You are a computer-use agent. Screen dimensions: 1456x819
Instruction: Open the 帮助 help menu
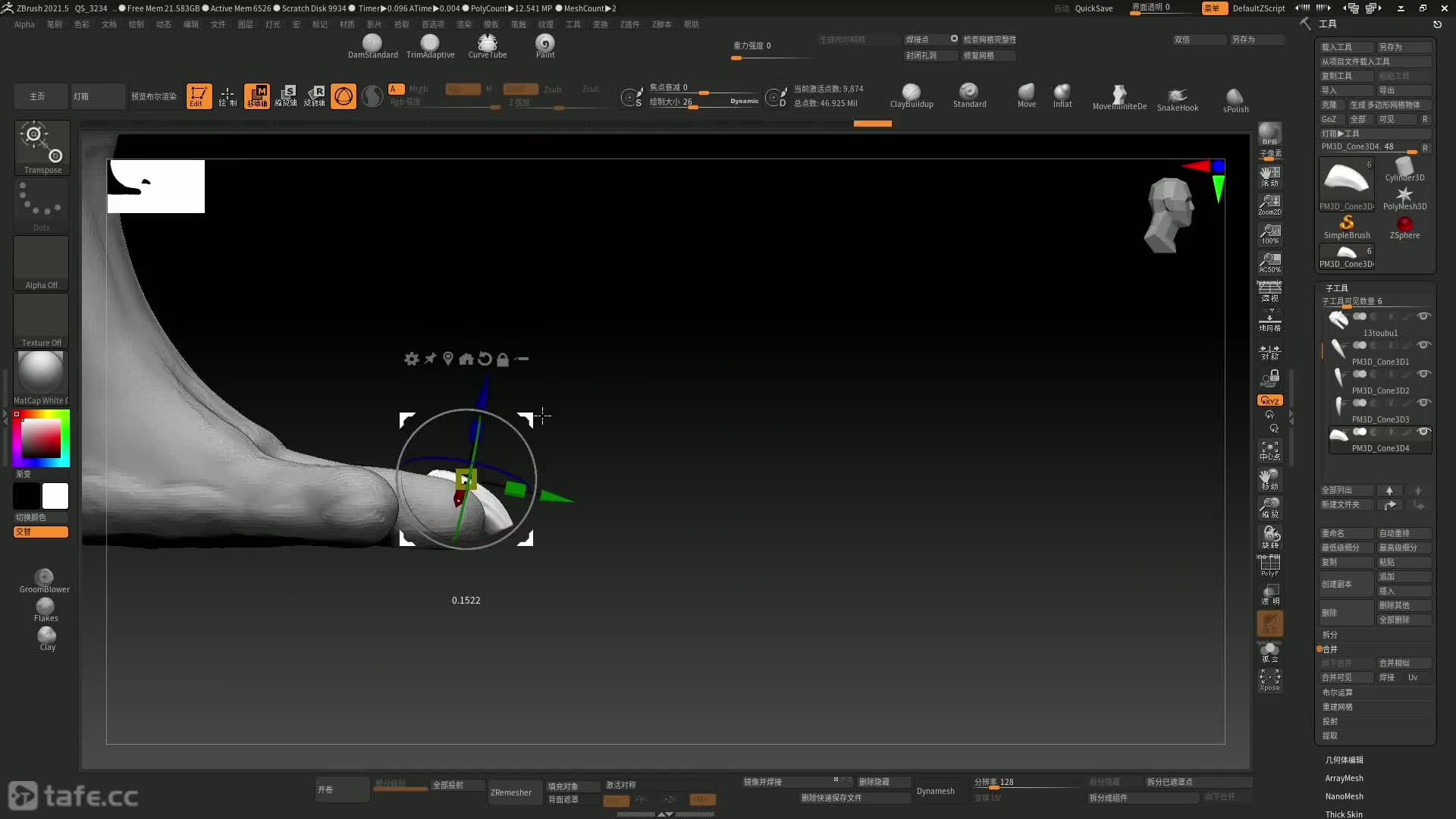pos(692,24)
